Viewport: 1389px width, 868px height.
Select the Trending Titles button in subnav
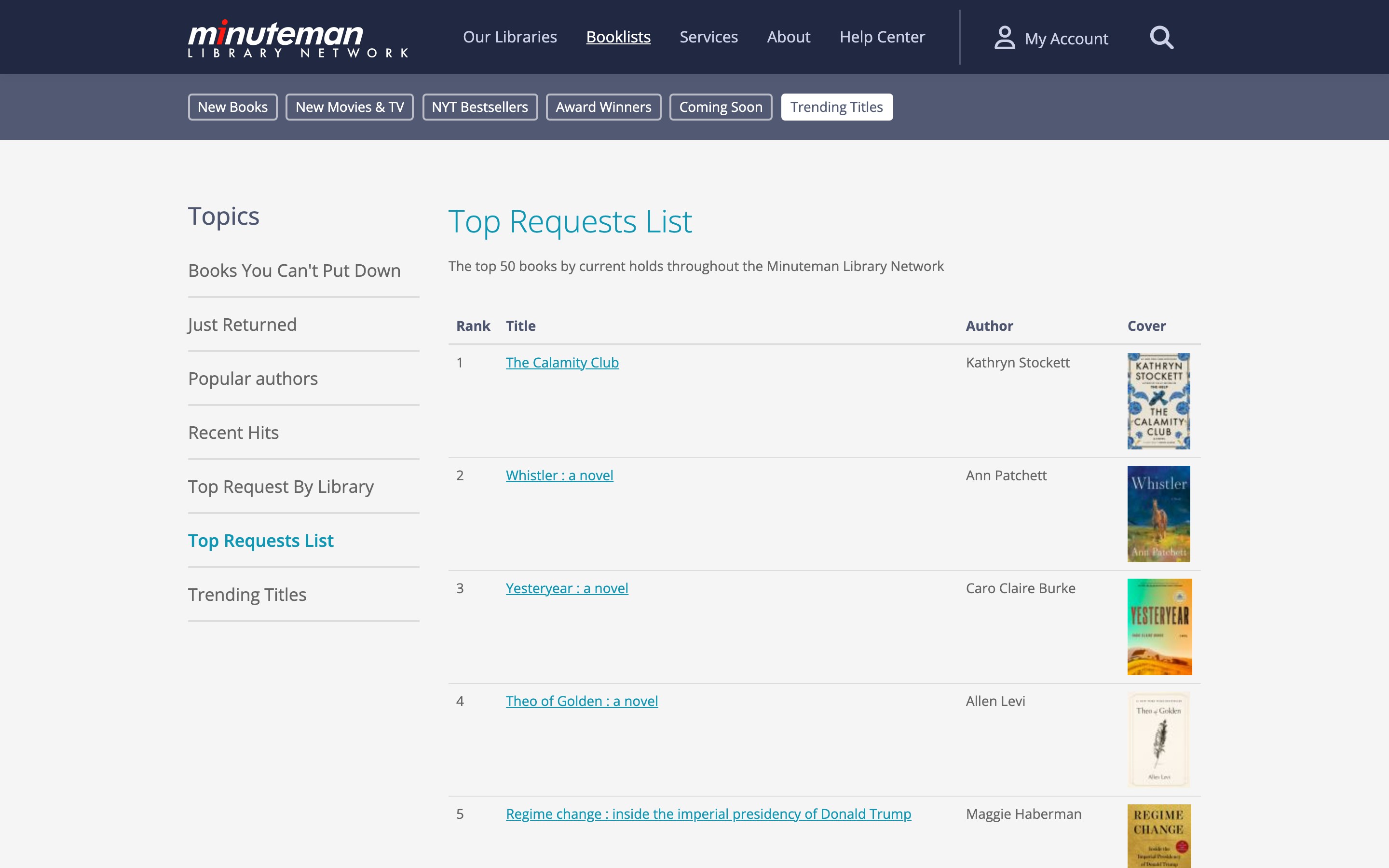(836, 107)
